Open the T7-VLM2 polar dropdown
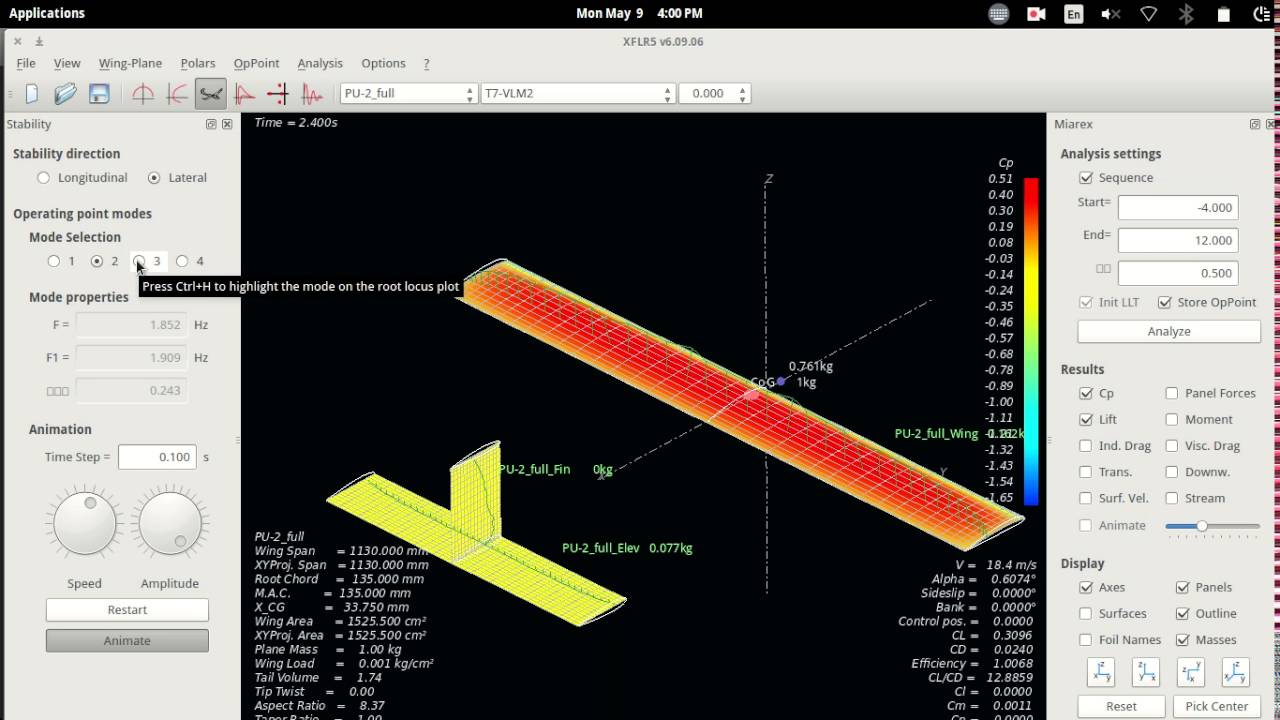Viewport: 1280px width, 720px height. [x=578, y=93]
